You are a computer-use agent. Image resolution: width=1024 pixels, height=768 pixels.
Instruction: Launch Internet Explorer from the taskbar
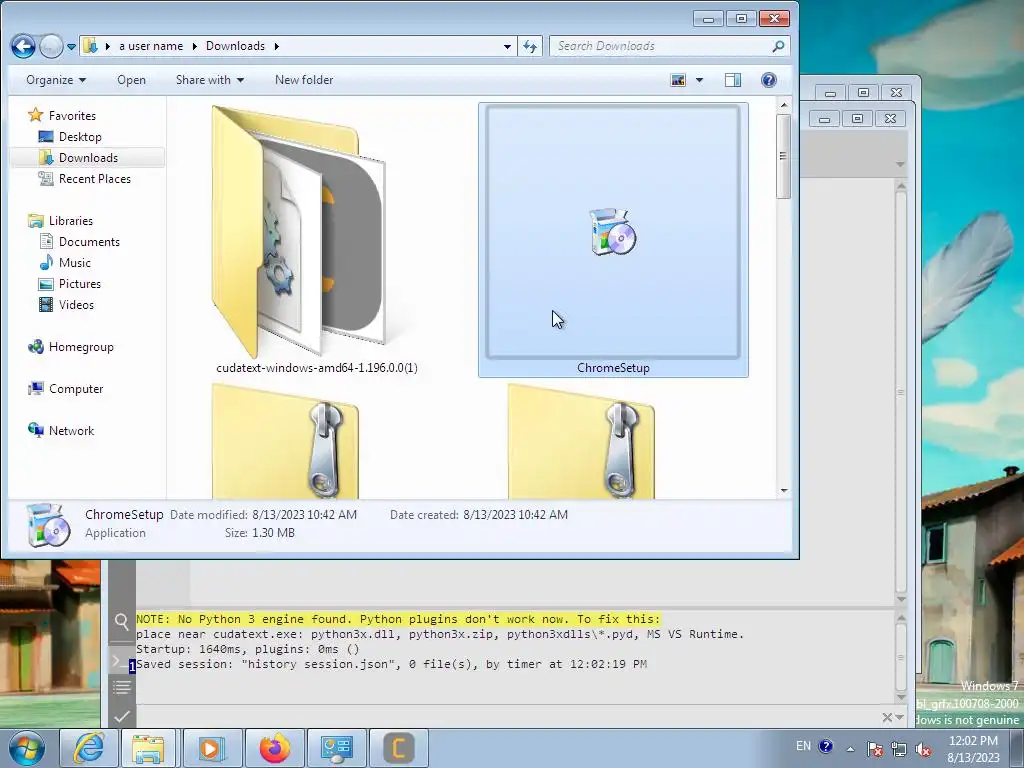tap(88, 748)
